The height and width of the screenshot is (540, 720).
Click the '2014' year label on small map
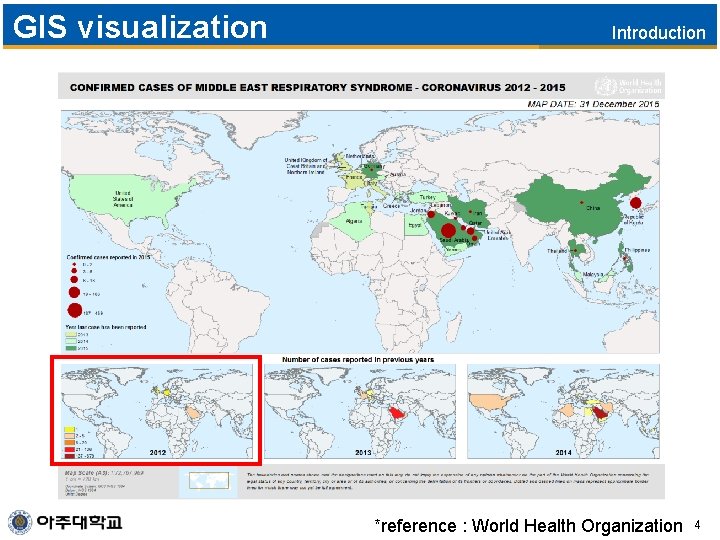click(x=563, y=452)
